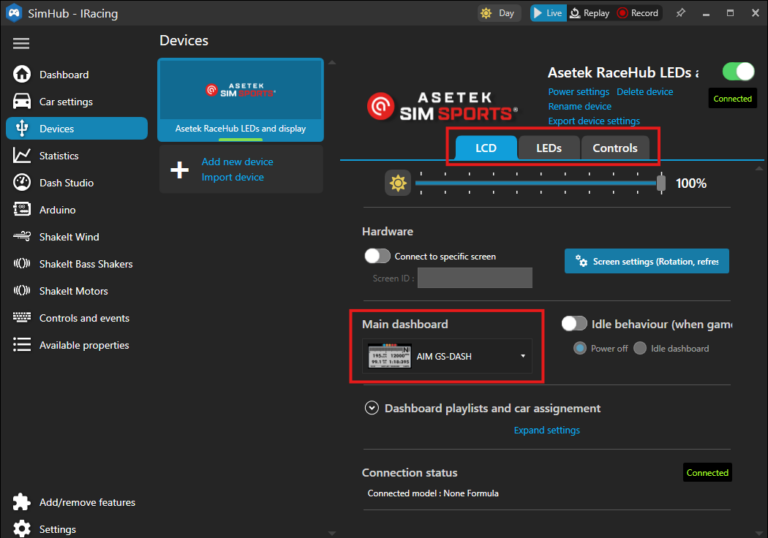Click the Import device link

point(232,177)
